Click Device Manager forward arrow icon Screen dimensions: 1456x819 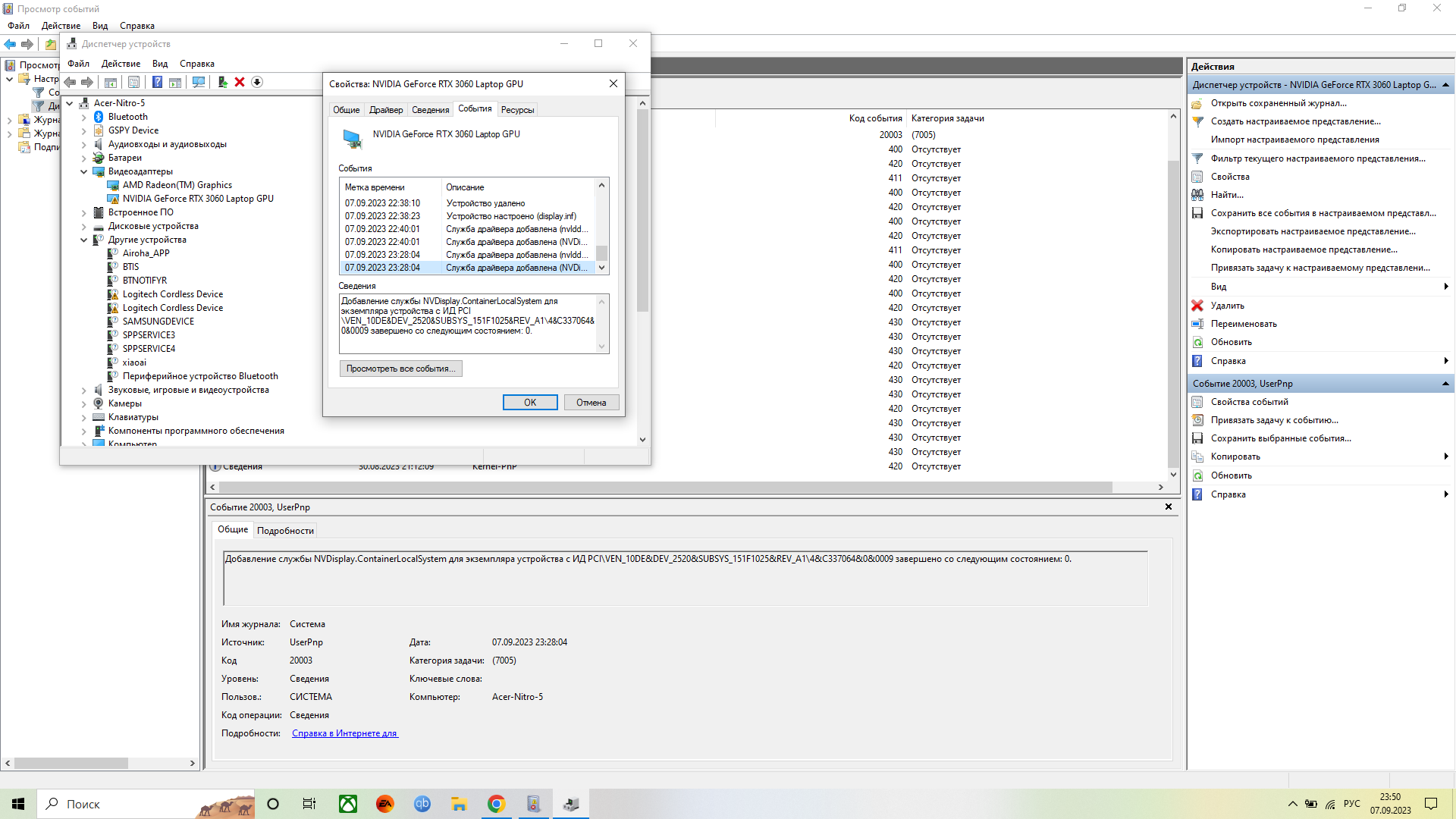coord(87,82)
